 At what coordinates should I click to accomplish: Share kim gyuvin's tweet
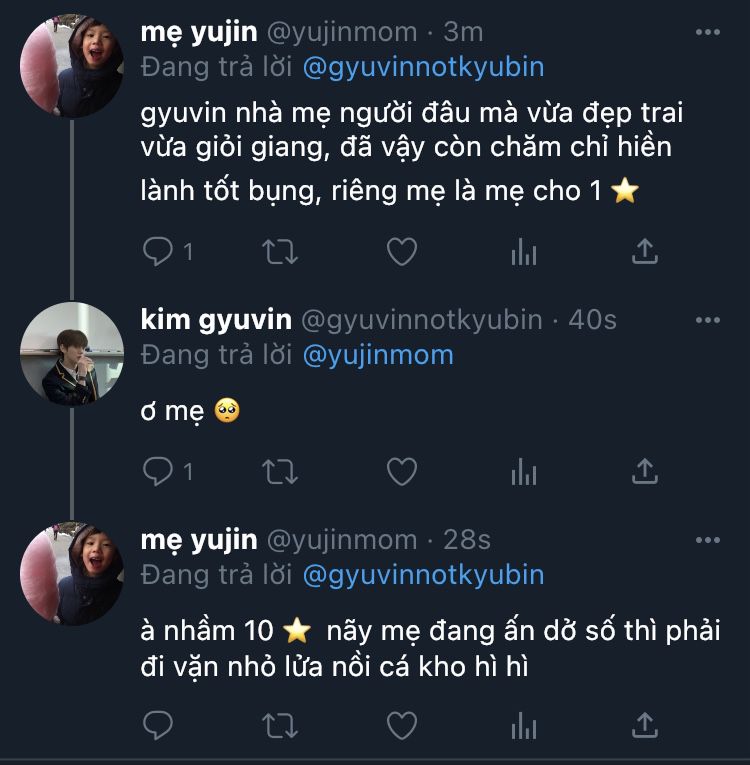point(645,470)
